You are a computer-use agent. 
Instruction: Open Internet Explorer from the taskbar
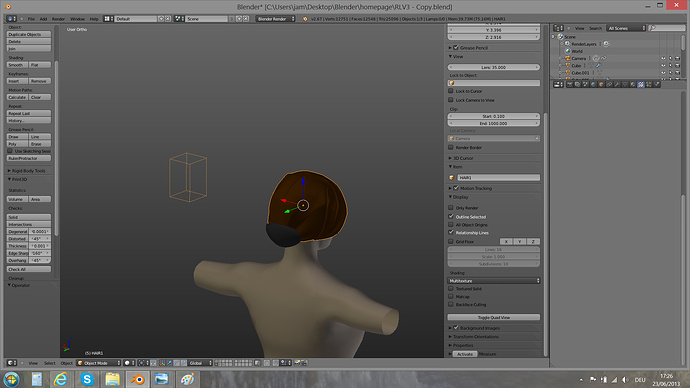click(61, 379)
